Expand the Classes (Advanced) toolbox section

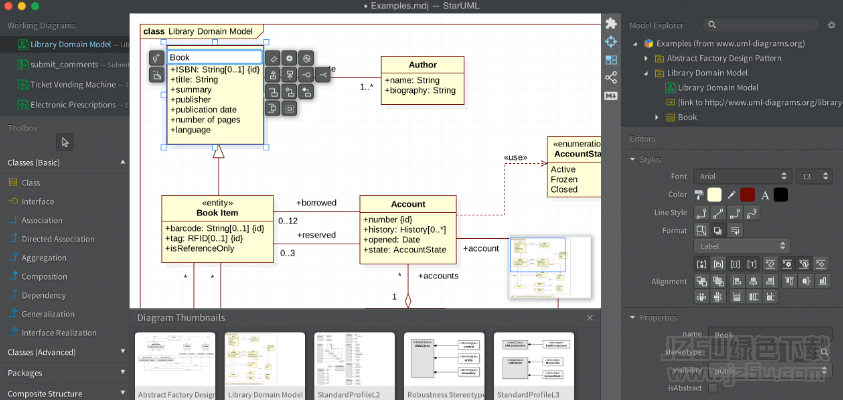click(x=123, y=352)
